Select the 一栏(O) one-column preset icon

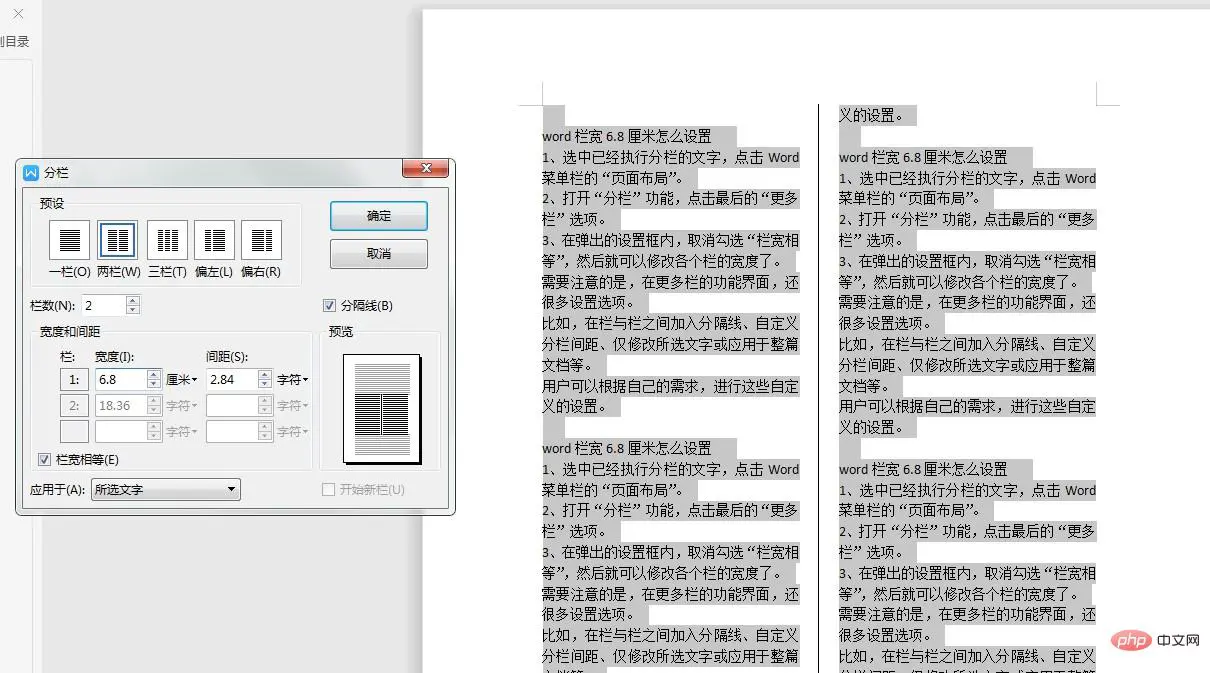click(x=69, y=240)
